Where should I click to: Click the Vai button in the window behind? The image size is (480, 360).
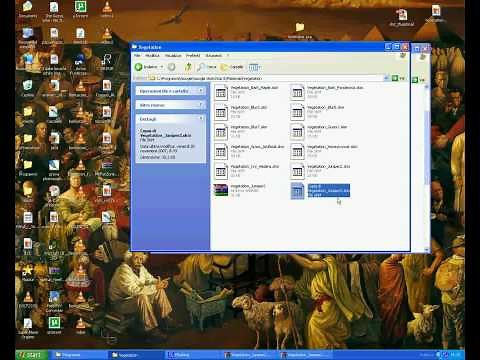(x=418, y=80)
